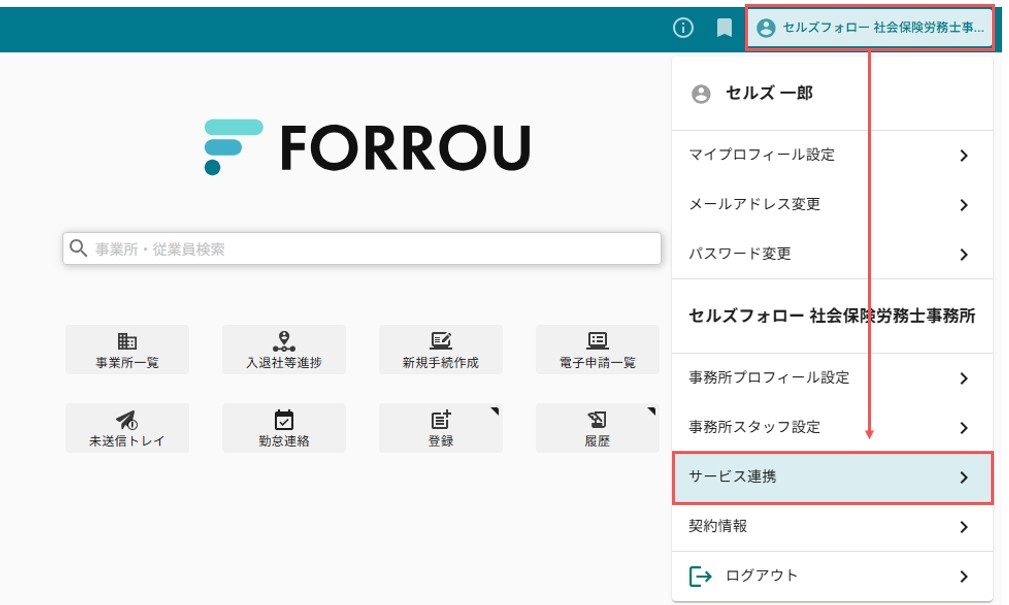Expand the 登録 tile corner triangle
This screenshot has height=605, width=1009.
pyautogui.click(x=495, y=411)
